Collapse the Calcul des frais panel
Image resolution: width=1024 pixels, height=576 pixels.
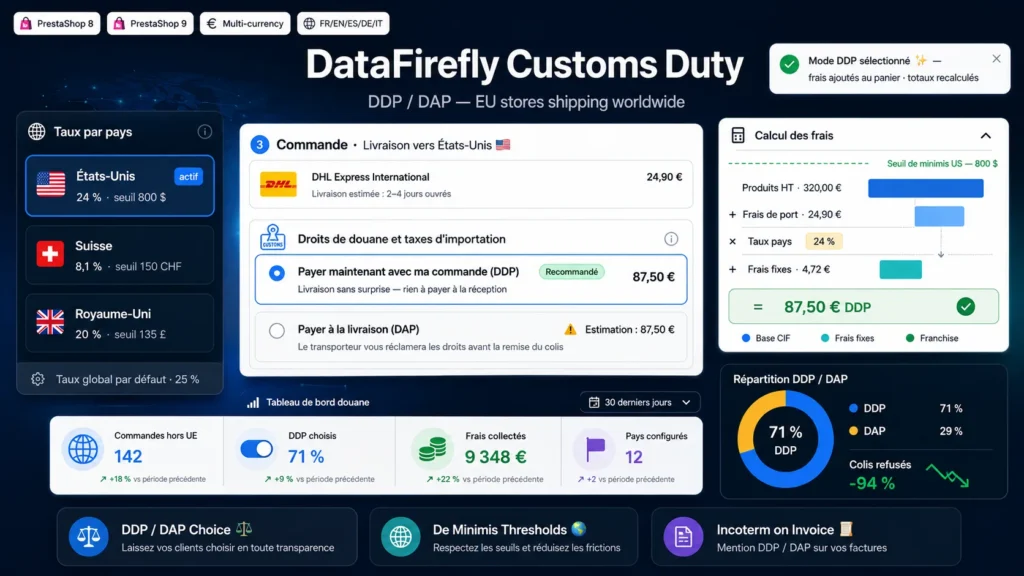(x=985, y=136)
